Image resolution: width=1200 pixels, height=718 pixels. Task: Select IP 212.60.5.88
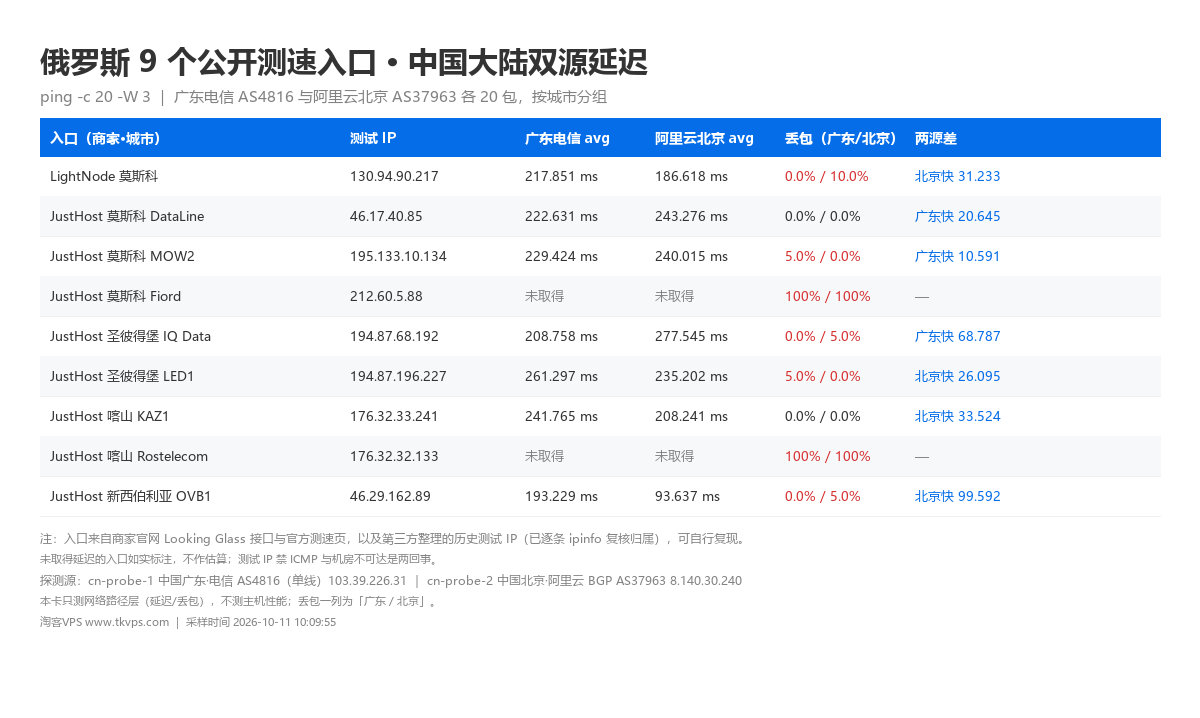[x=386, y=296]
